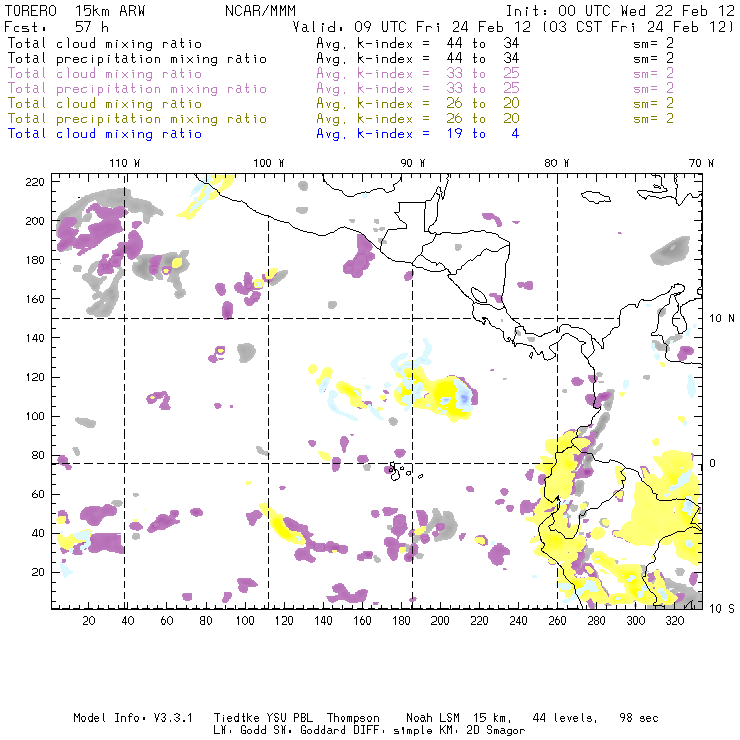
Task: Select the 'Fcst: 57 h' forecast hour text
Action: tap(56, 27)
